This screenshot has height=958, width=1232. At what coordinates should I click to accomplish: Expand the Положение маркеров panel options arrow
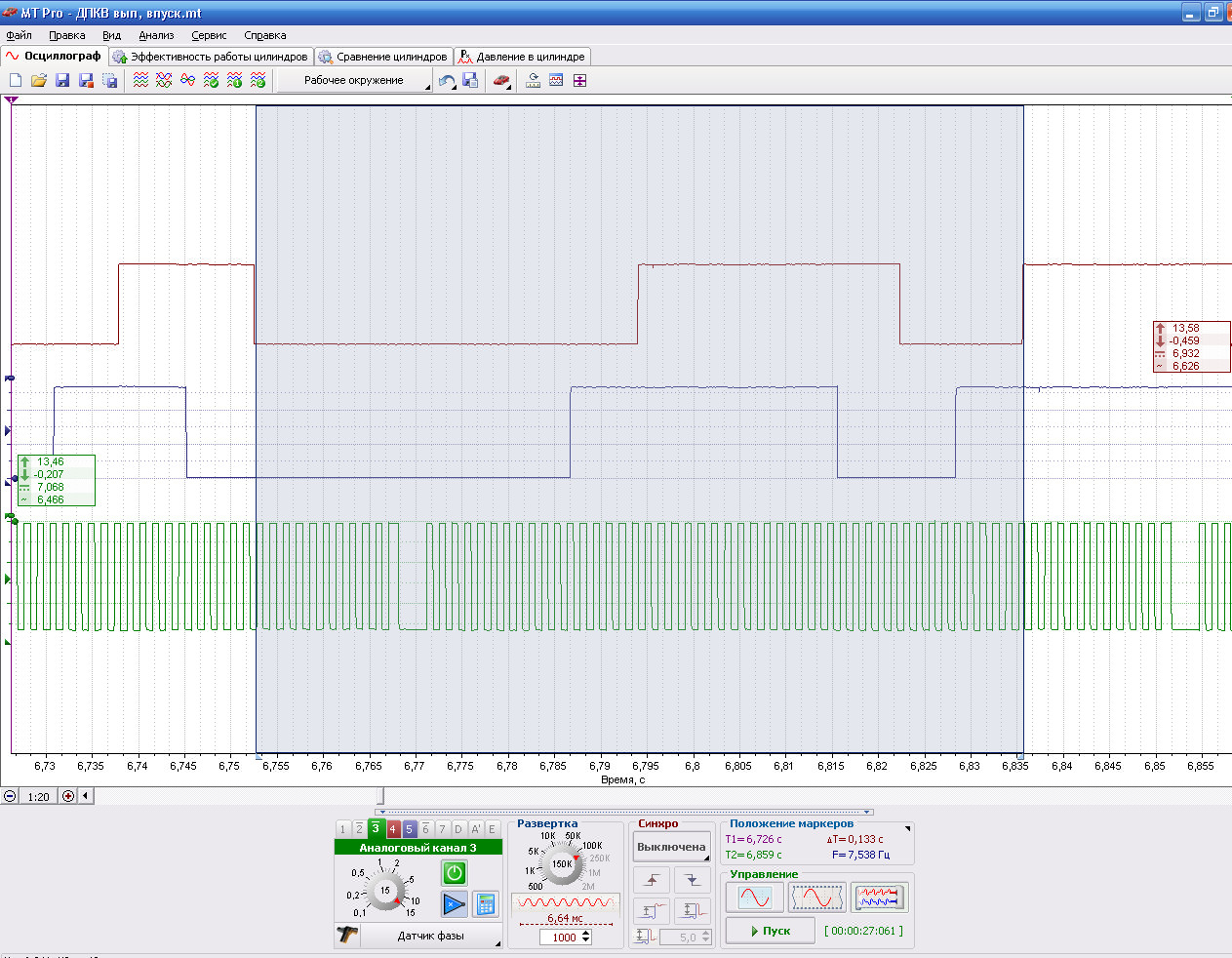coord(908,828)
